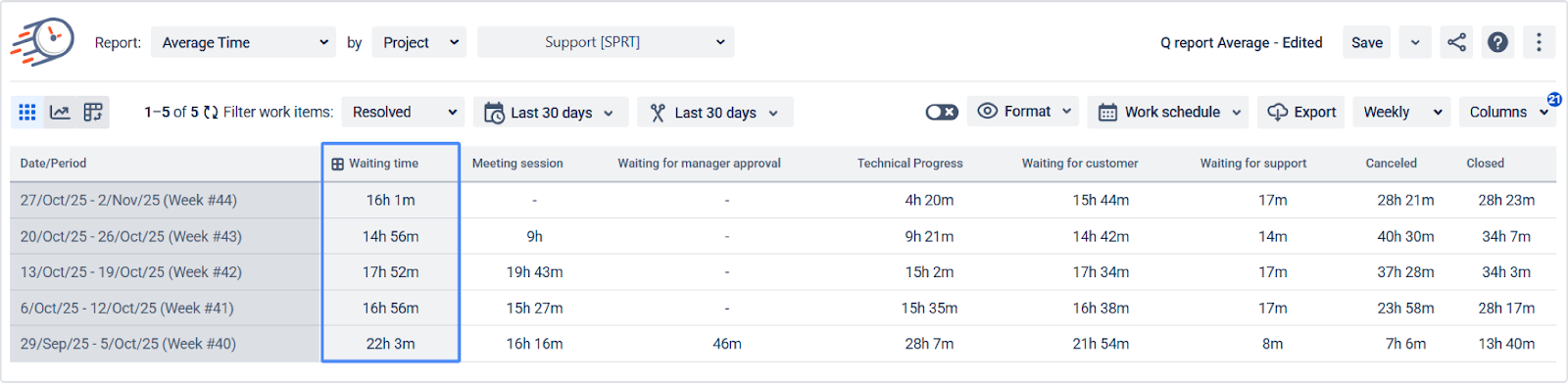Click the Technical Progress column header

coord(909,164)
